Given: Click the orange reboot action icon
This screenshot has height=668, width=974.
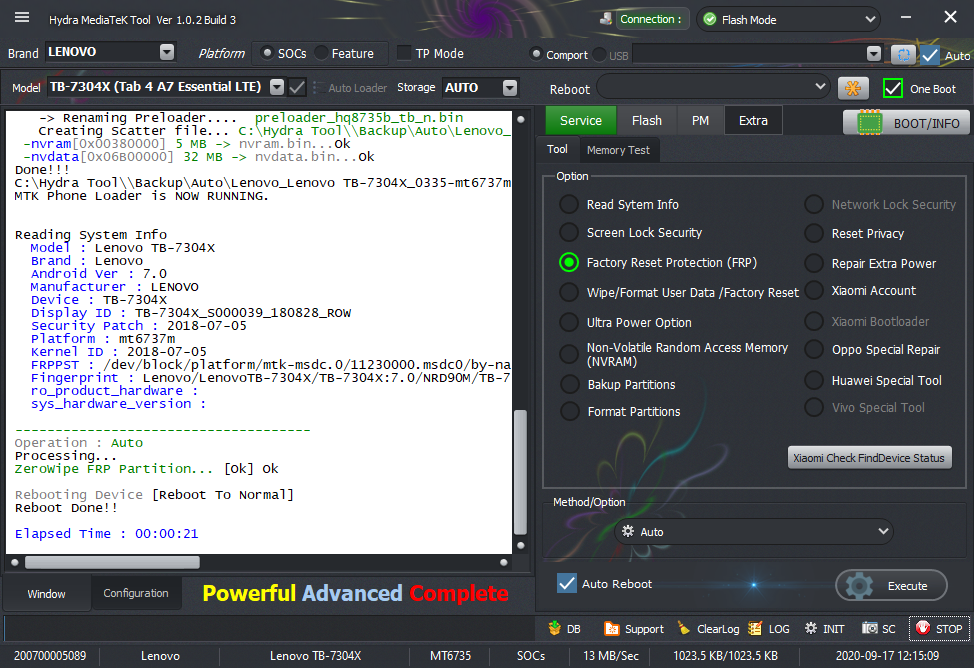Looking at the screenshot, I should [x=853, y=88].
